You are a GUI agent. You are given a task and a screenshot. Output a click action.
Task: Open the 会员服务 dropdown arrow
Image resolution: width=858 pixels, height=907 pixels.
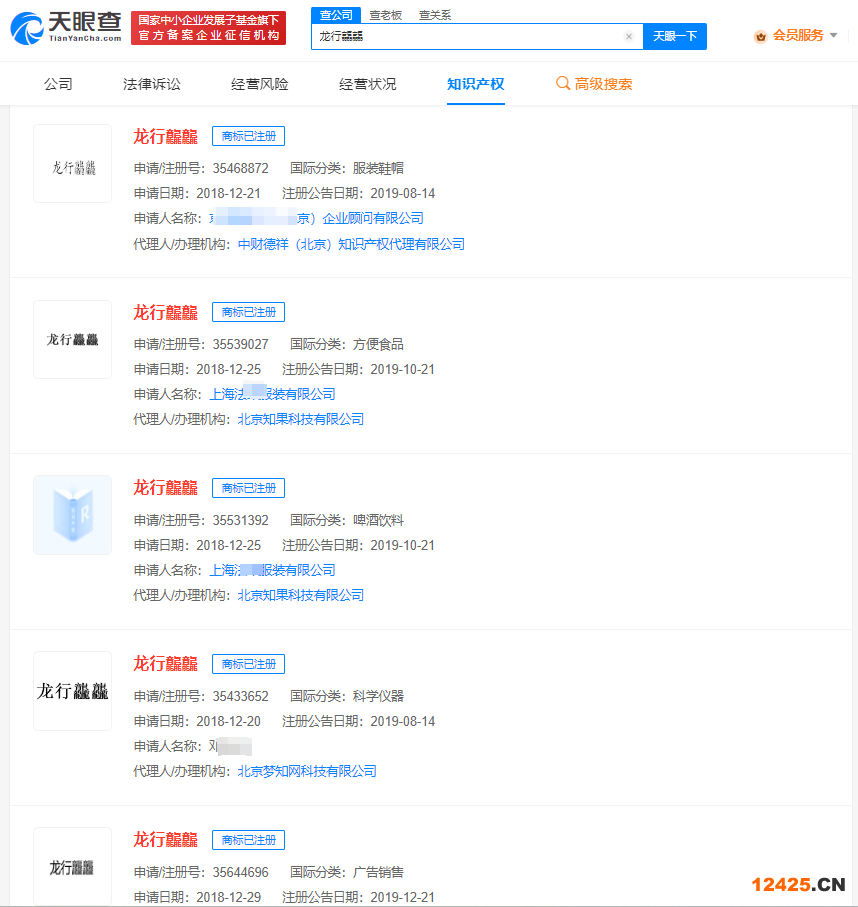(x=834, y=36)
